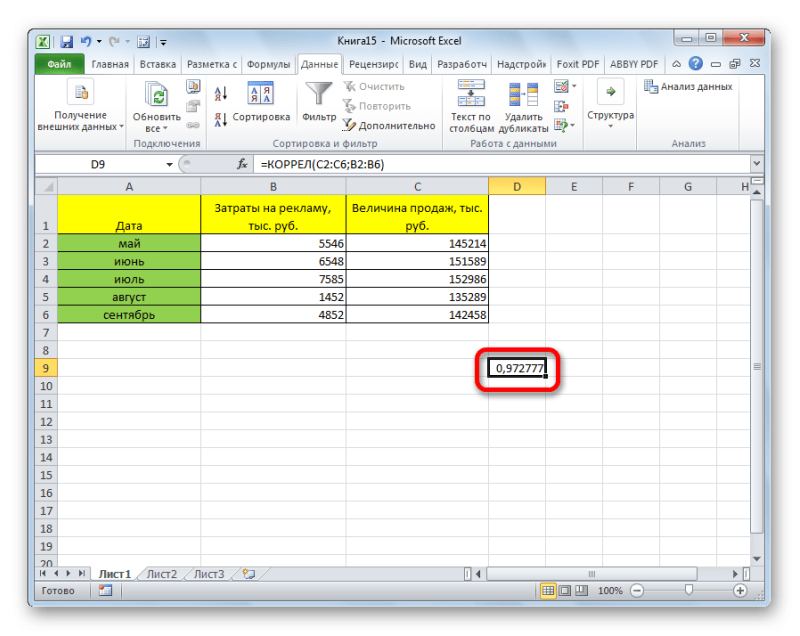Open Get External Data icon
800x636 pixels.
click(x=81, y=92)
